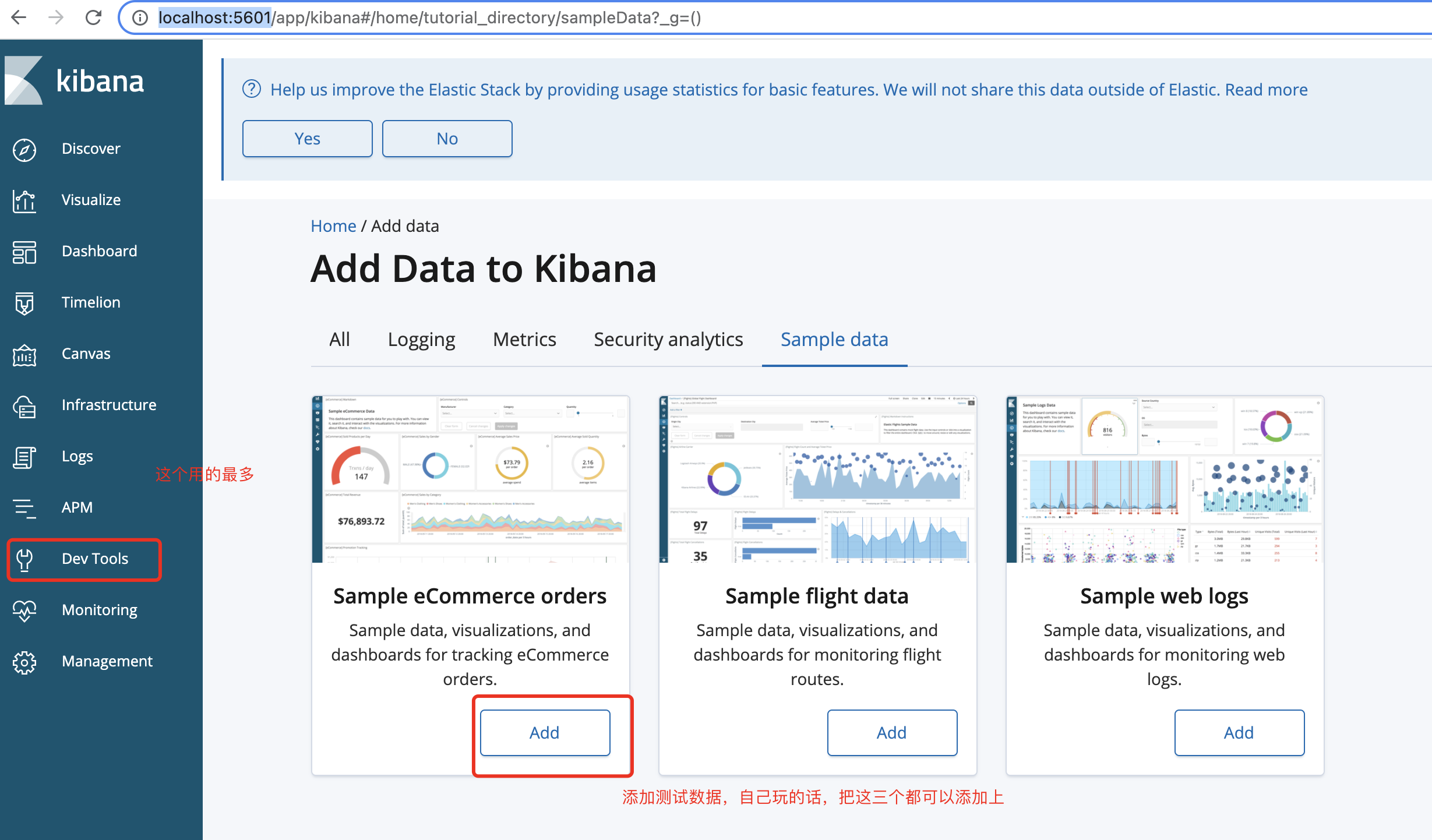Launch the Canvas app
Viewport: 1432px width, 840px height.
tap(85, 354)
